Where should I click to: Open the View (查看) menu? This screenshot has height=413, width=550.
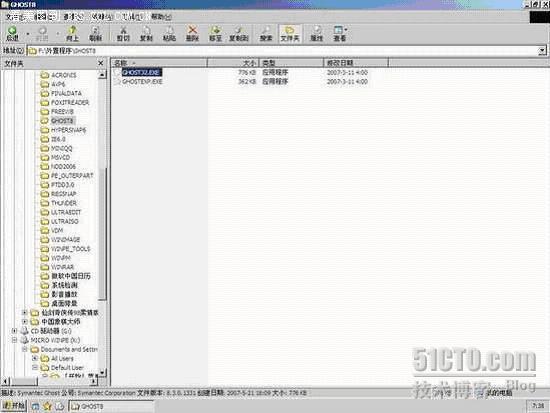coord(73,16)
